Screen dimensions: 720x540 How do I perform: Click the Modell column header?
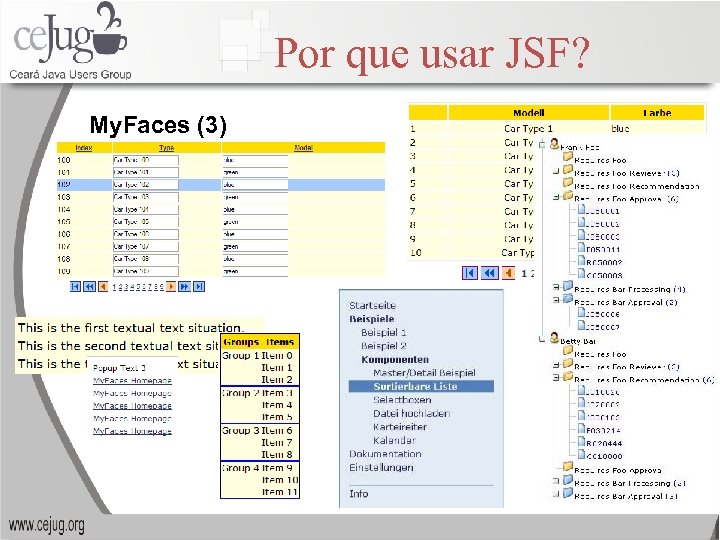(529, 112)
